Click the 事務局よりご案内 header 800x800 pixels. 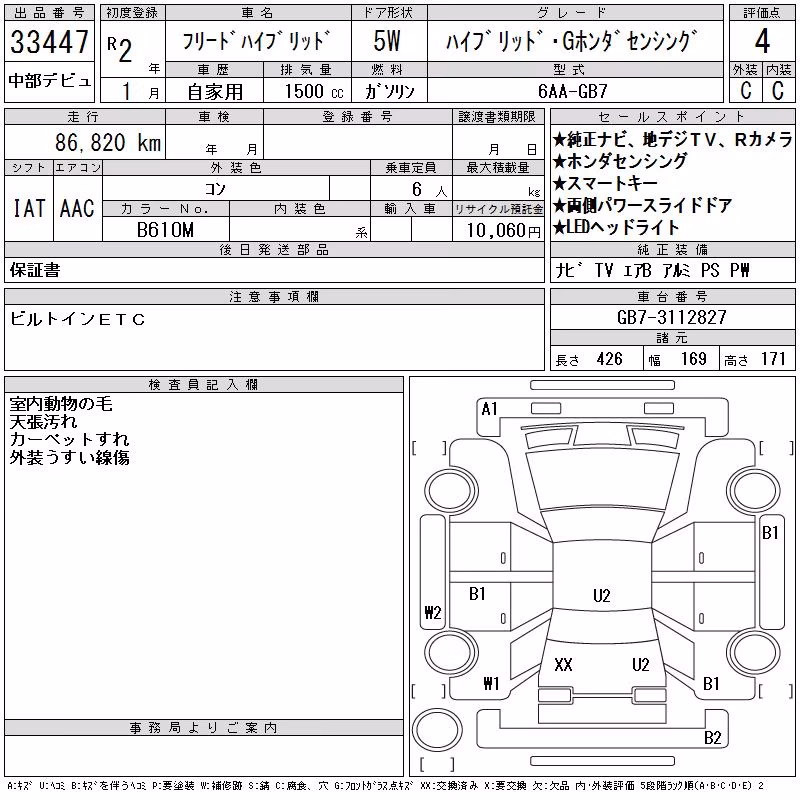click(204, 728)
